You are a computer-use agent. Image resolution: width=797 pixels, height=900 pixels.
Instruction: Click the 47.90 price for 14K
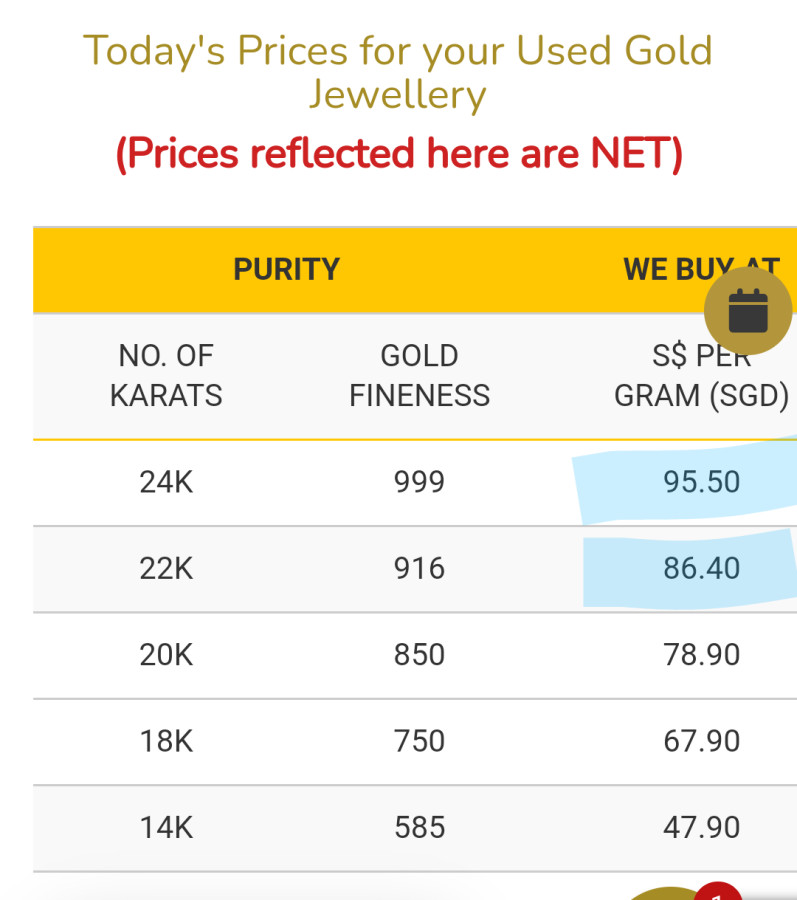(x=701, y=828)
